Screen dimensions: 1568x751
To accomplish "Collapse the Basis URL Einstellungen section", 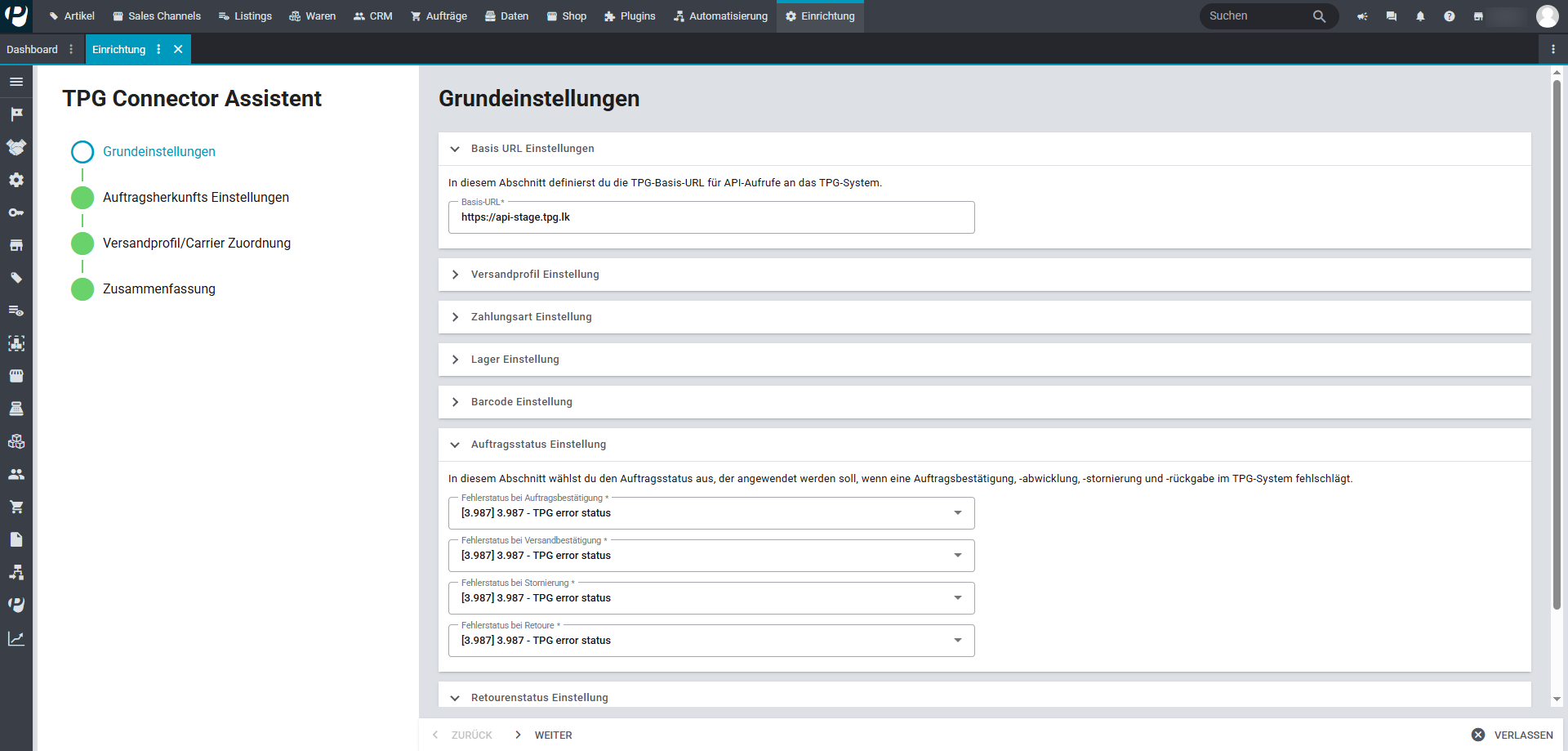I will click(984, 149).
